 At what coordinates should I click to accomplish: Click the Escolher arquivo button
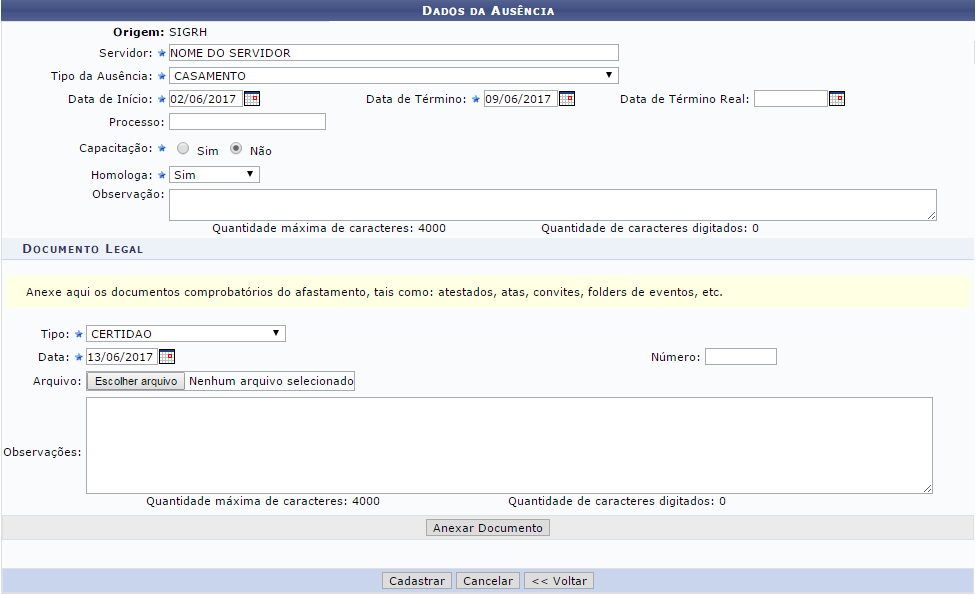(136, 381)
